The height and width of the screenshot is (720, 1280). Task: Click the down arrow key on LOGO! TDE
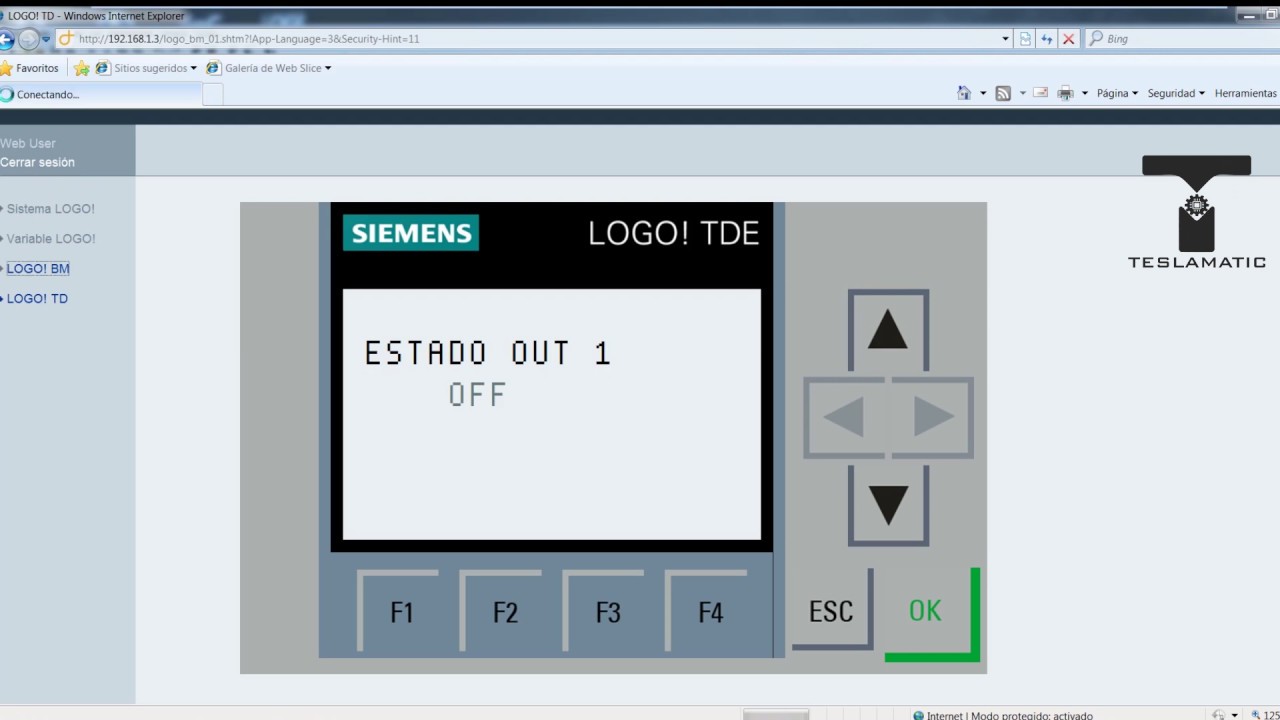click(x=888, y=505)
